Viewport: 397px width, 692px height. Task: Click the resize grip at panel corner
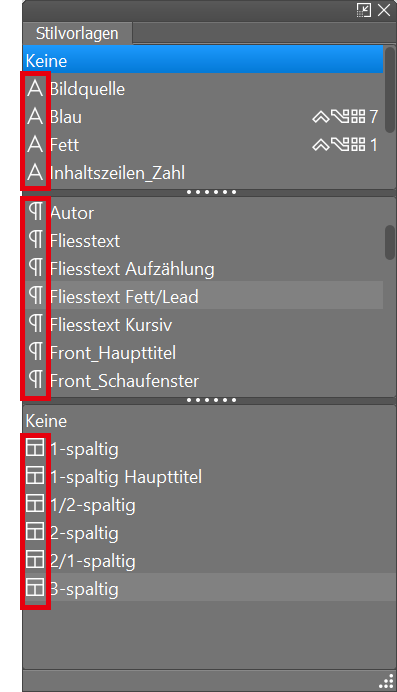pyautogui.click(x=386, y=681)
